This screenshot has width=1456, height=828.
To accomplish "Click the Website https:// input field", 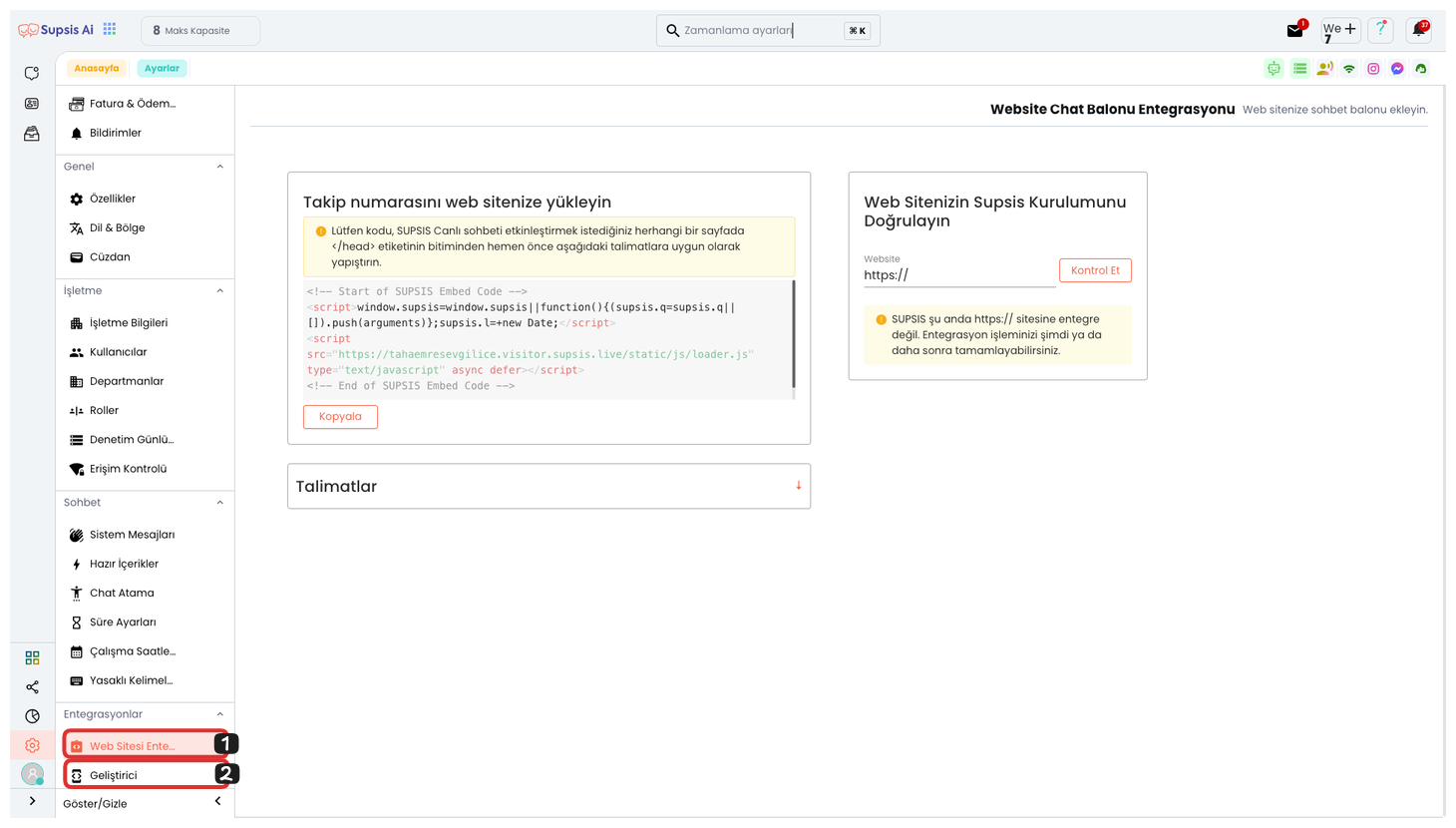I will click(x=958, y=275).
